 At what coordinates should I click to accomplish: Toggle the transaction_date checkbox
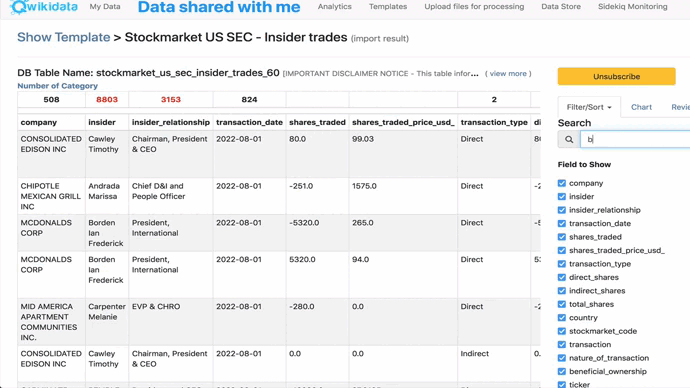coord(562,223)
